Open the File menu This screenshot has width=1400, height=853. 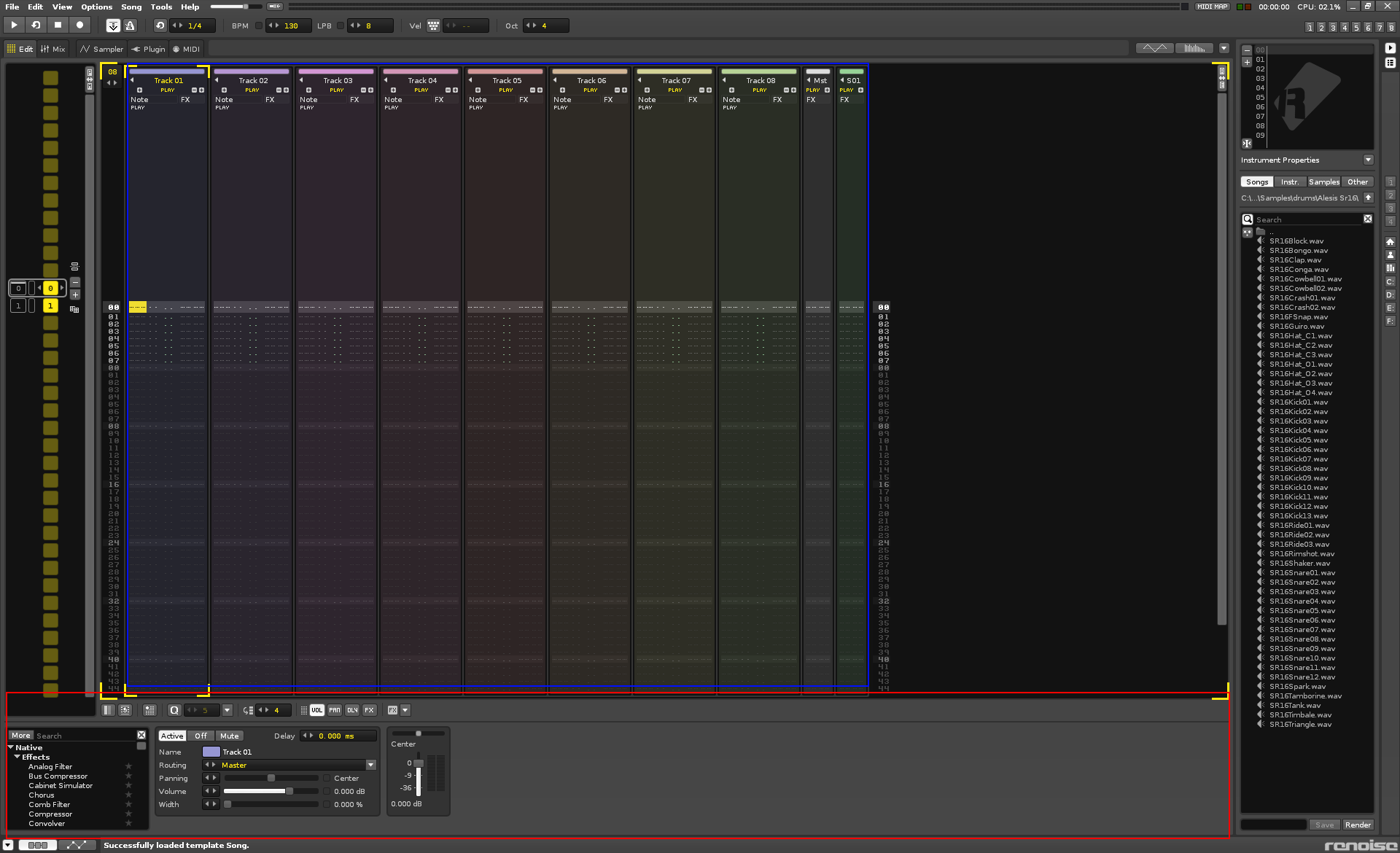click(x=12, y=7)
